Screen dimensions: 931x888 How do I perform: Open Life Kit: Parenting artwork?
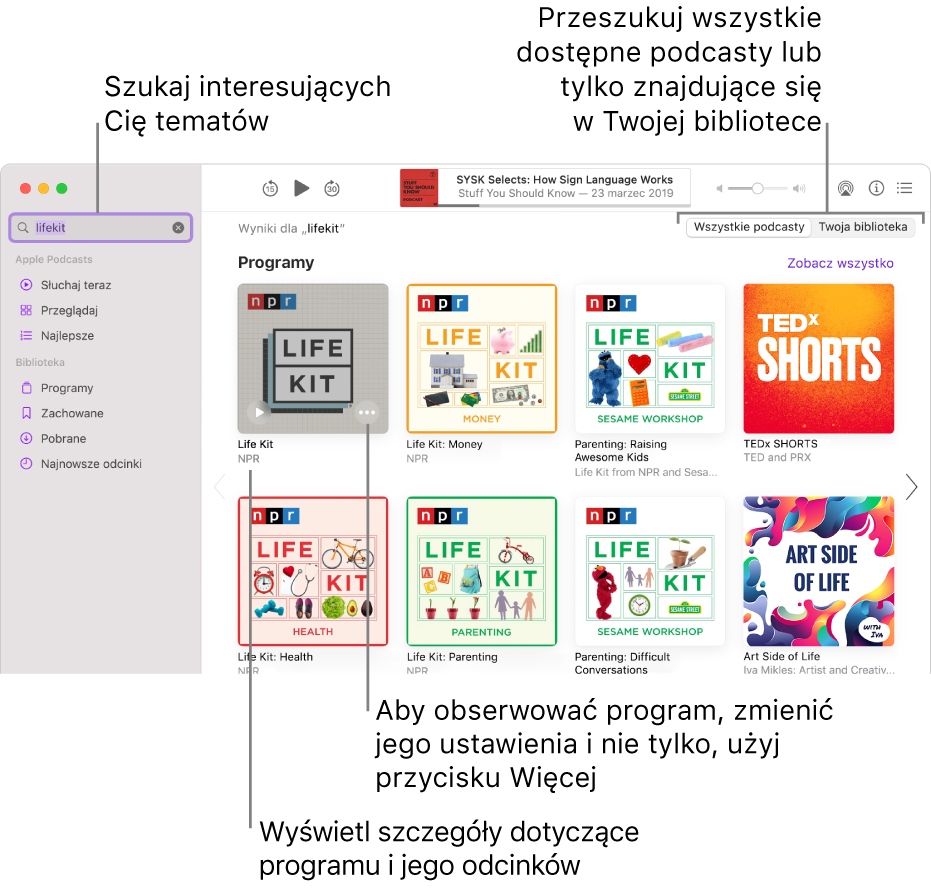(482, 571)
